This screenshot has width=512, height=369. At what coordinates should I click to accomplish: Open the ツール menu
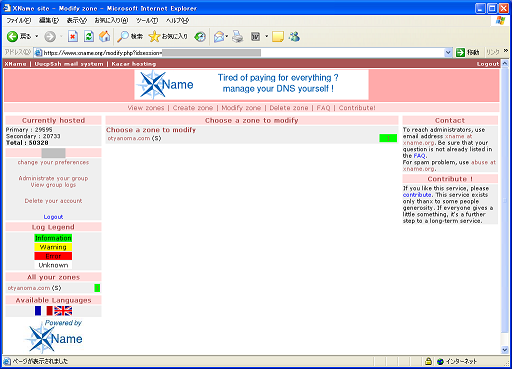coord(147,21)
